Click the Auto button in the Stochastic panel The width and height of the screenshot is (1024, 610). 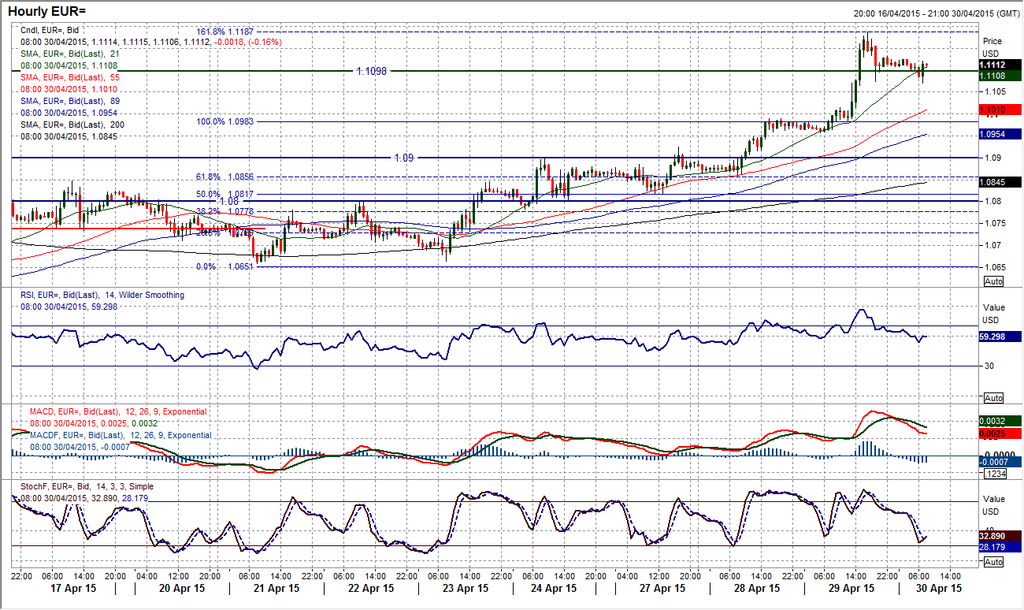993,564
